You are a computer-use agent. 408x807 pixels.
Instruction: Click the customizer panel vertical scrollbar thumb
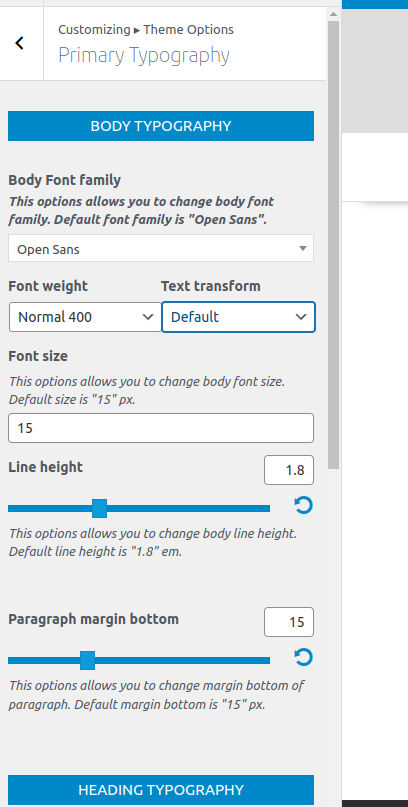tap(333, 245)
